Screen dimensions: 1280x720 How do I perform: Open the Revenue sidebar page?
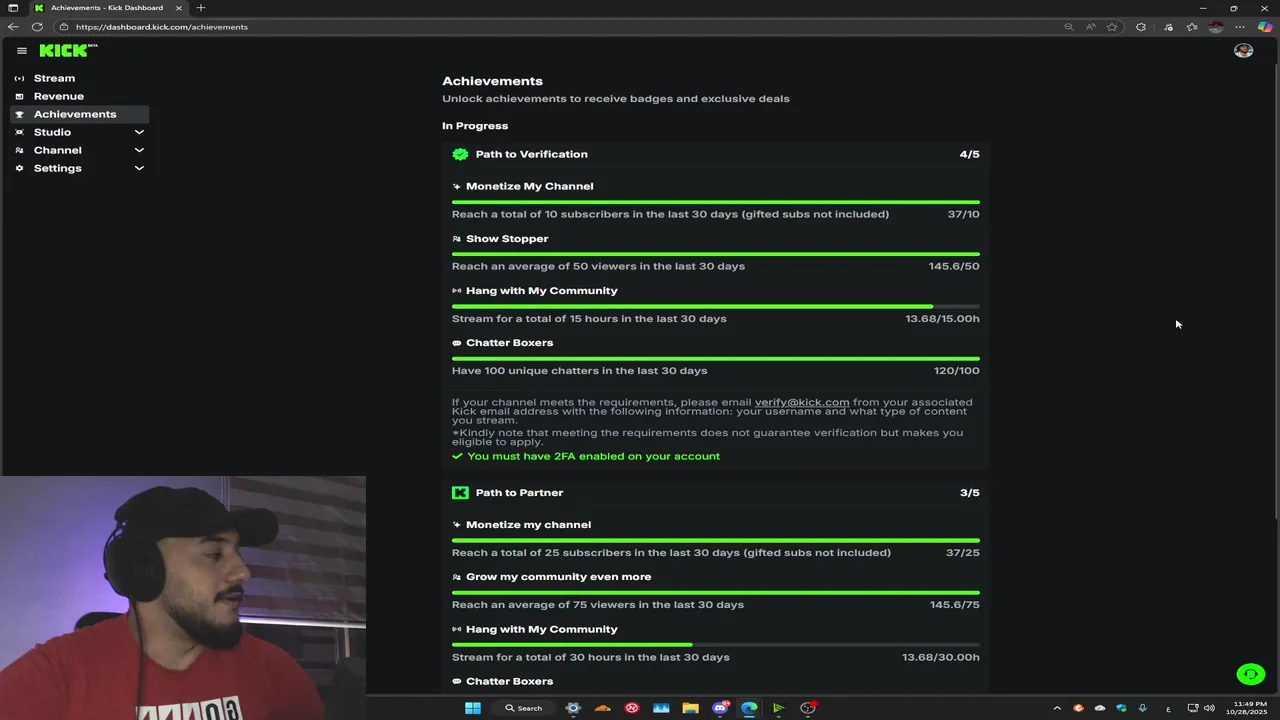point(58,96)
